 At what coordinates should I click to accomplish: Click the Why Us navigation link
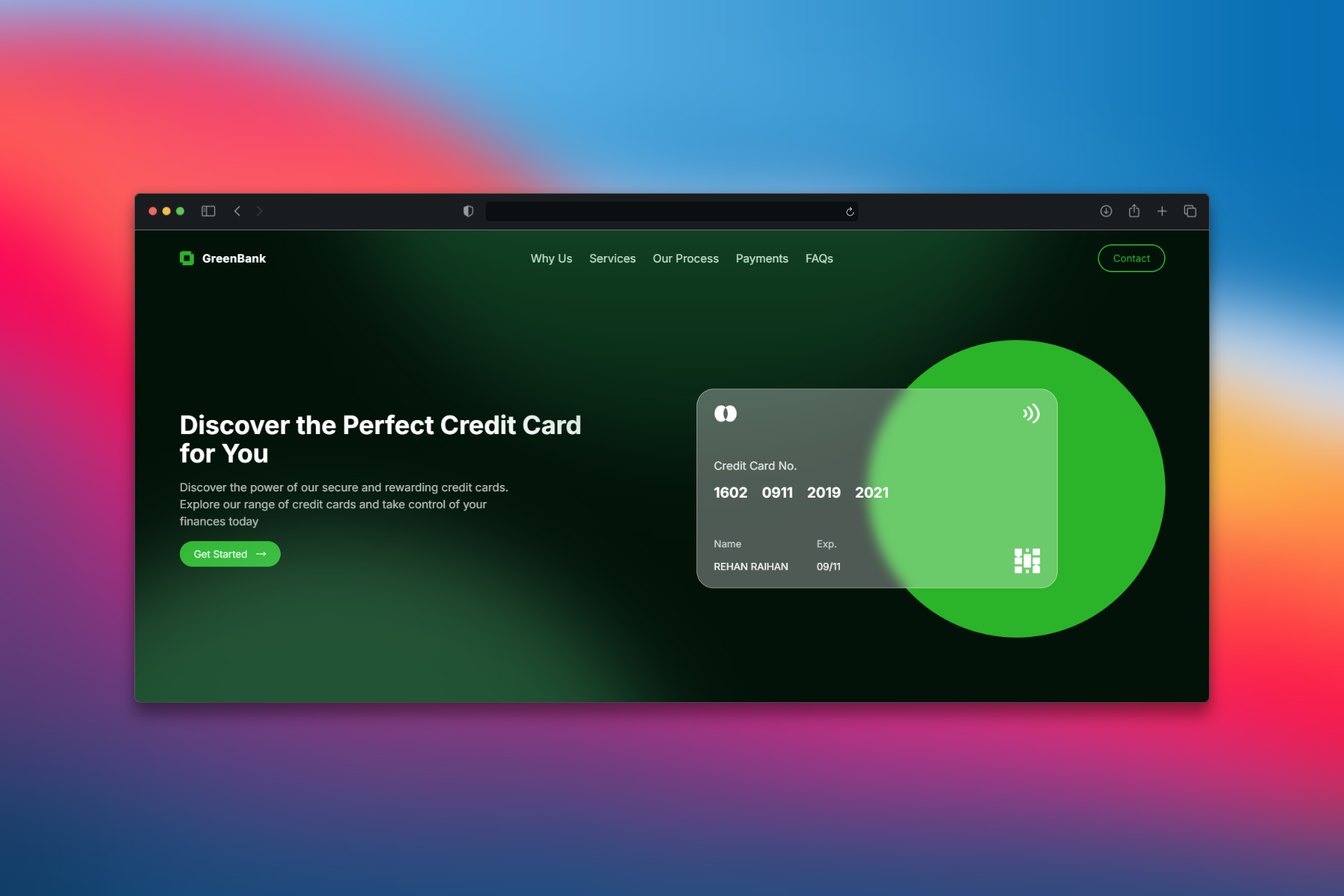[551, 258]
